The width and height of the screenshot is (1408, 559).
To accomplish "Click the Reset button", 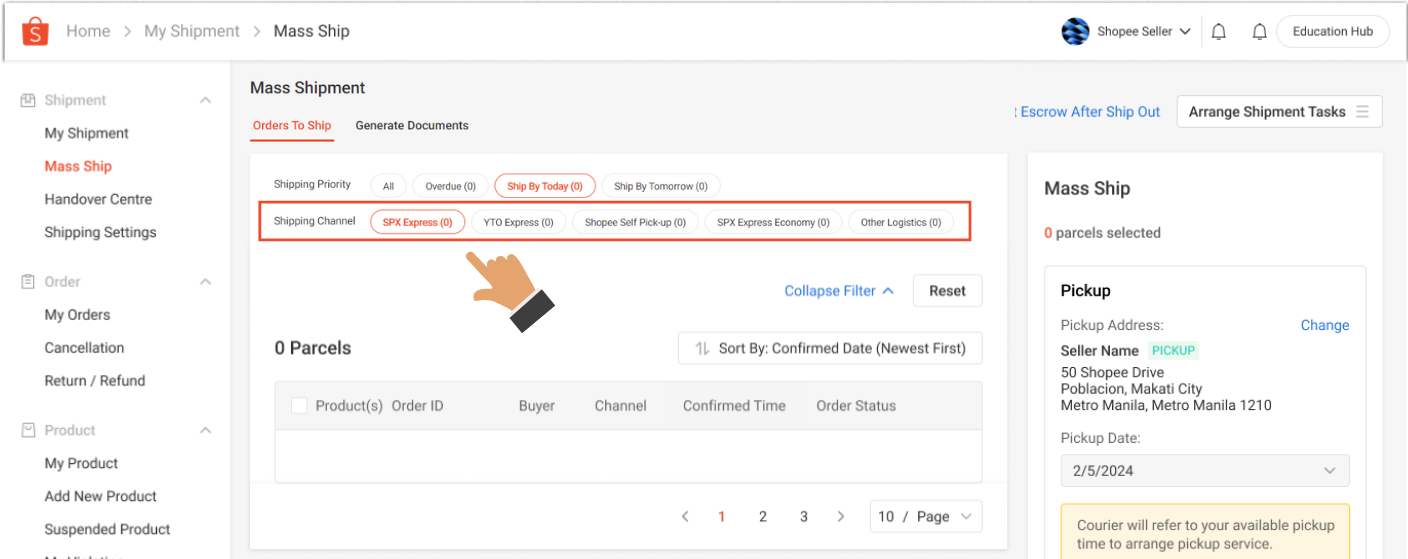I will coord(946,291).
